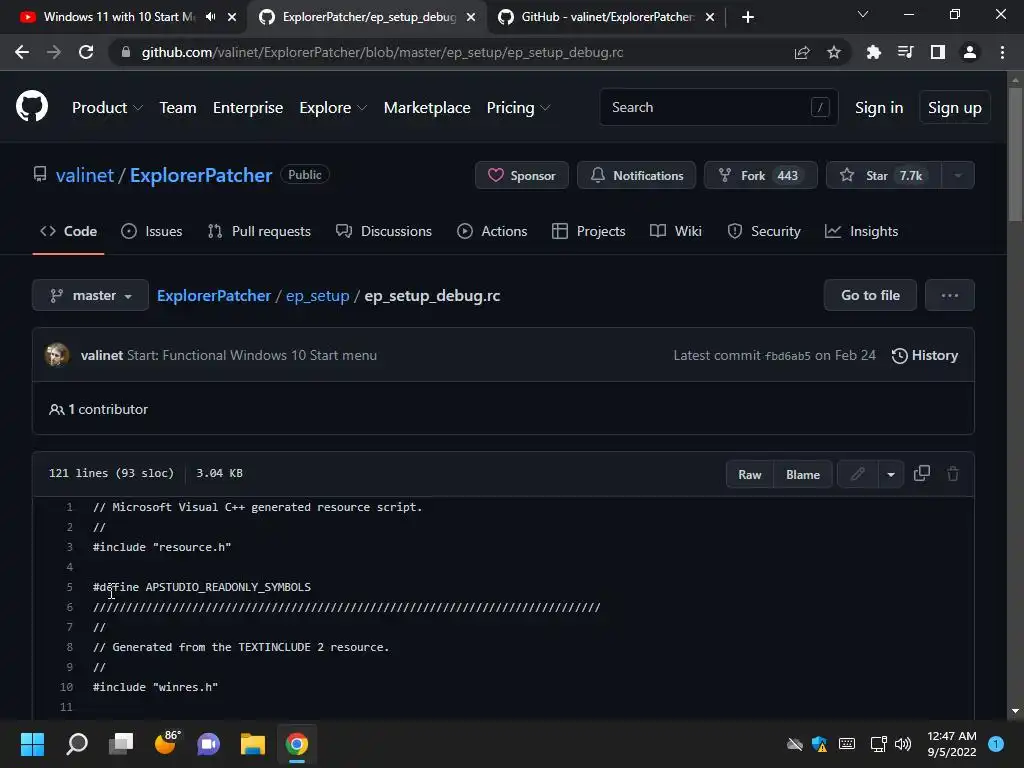This screenshot has height=768, width=1024.
Task: Switch to the Windows 11 YouTube browser tab
Action: pos(120,17)
